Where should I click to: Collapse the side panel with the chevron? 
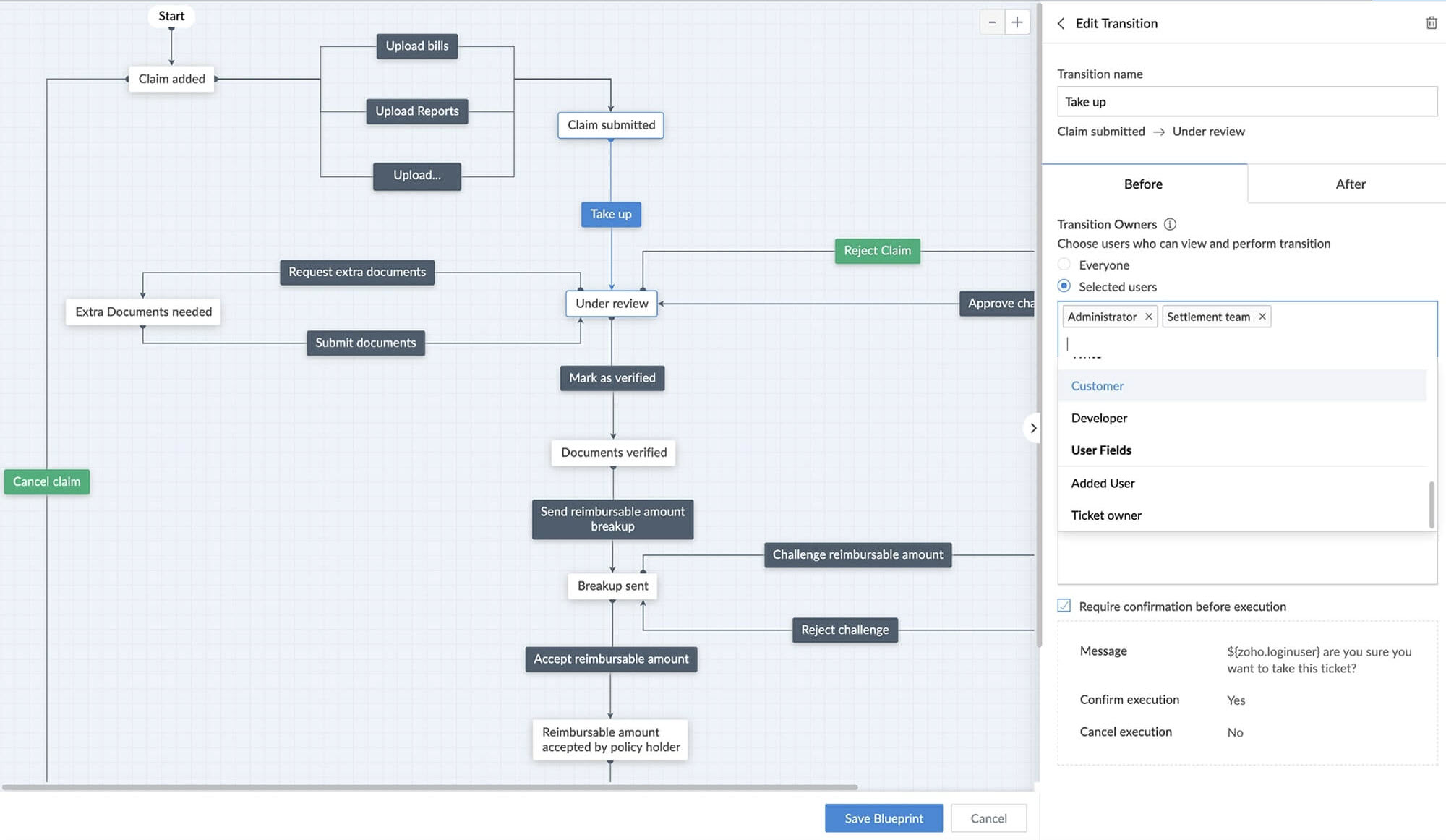click(x=1032, y=428)
